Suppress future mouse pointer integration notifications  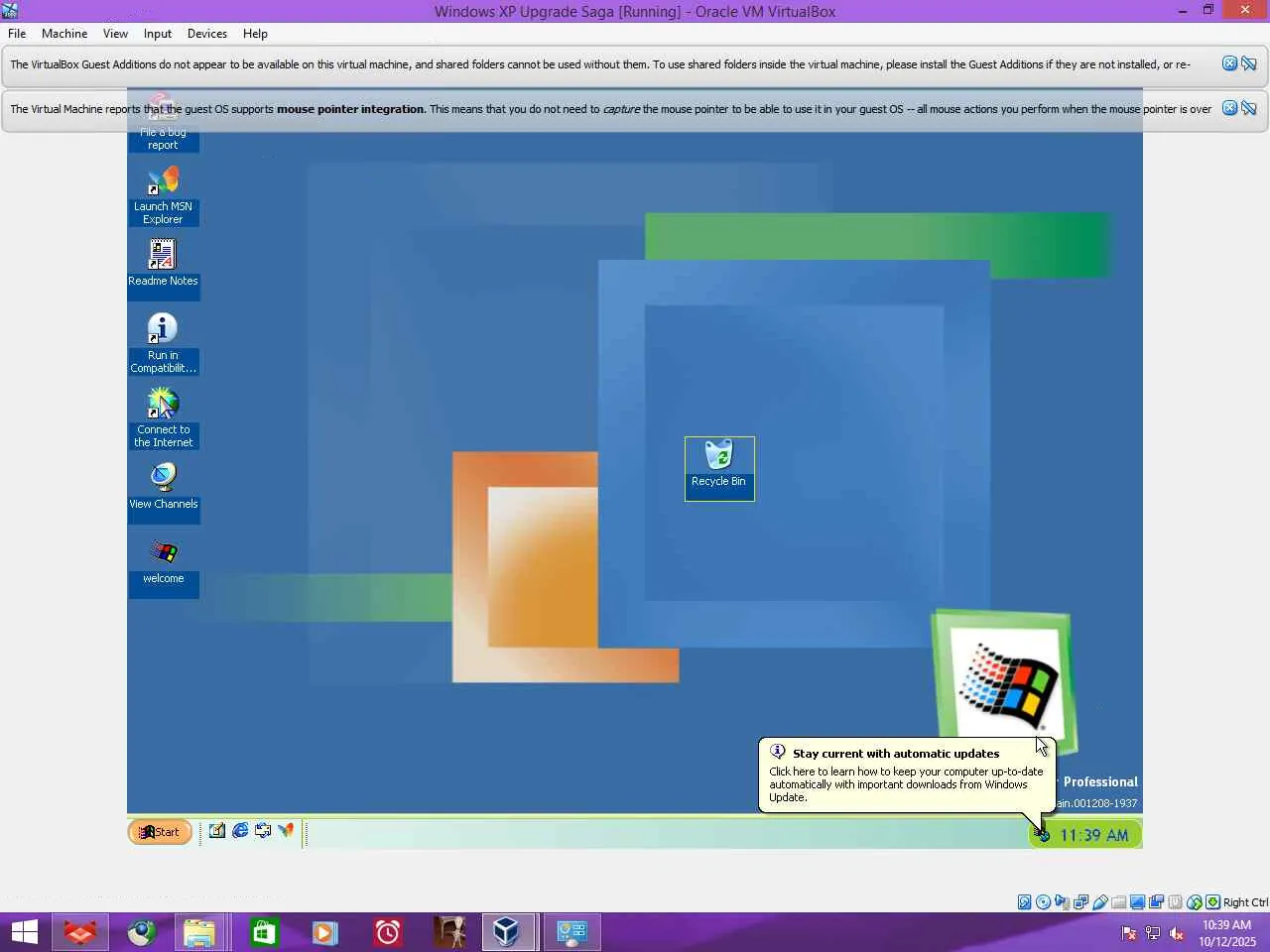pos(1249,108)
